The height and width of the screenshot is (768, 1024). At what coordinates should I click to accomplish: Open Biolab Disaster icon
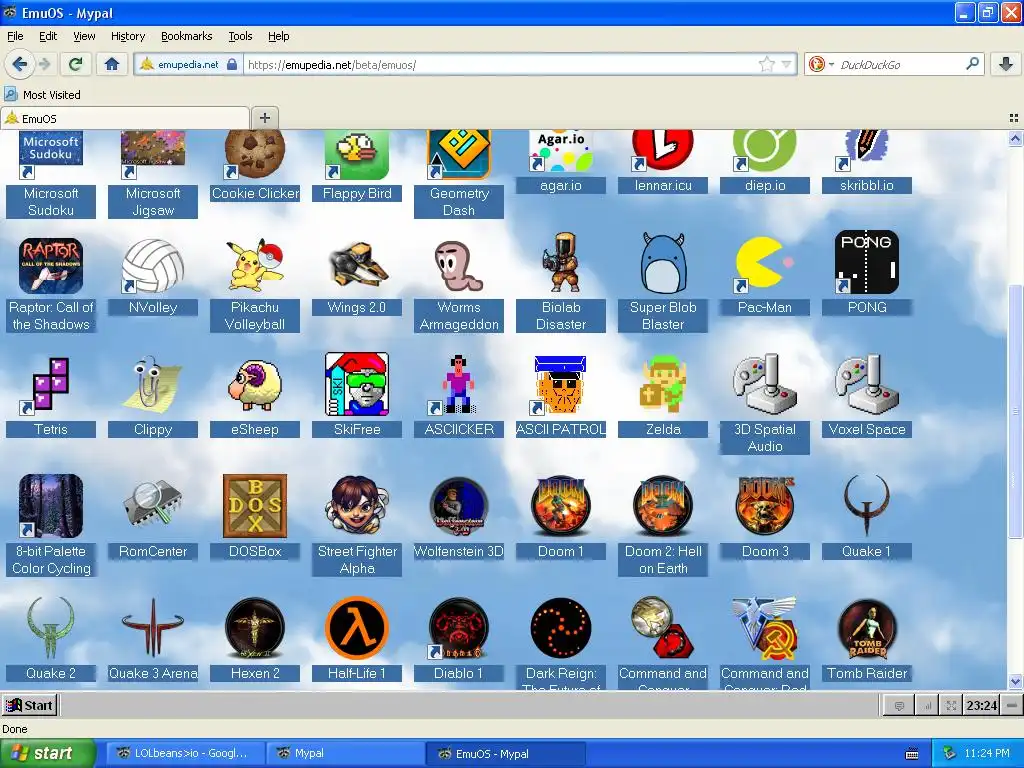pyautogui.click(x=561, y=263)
